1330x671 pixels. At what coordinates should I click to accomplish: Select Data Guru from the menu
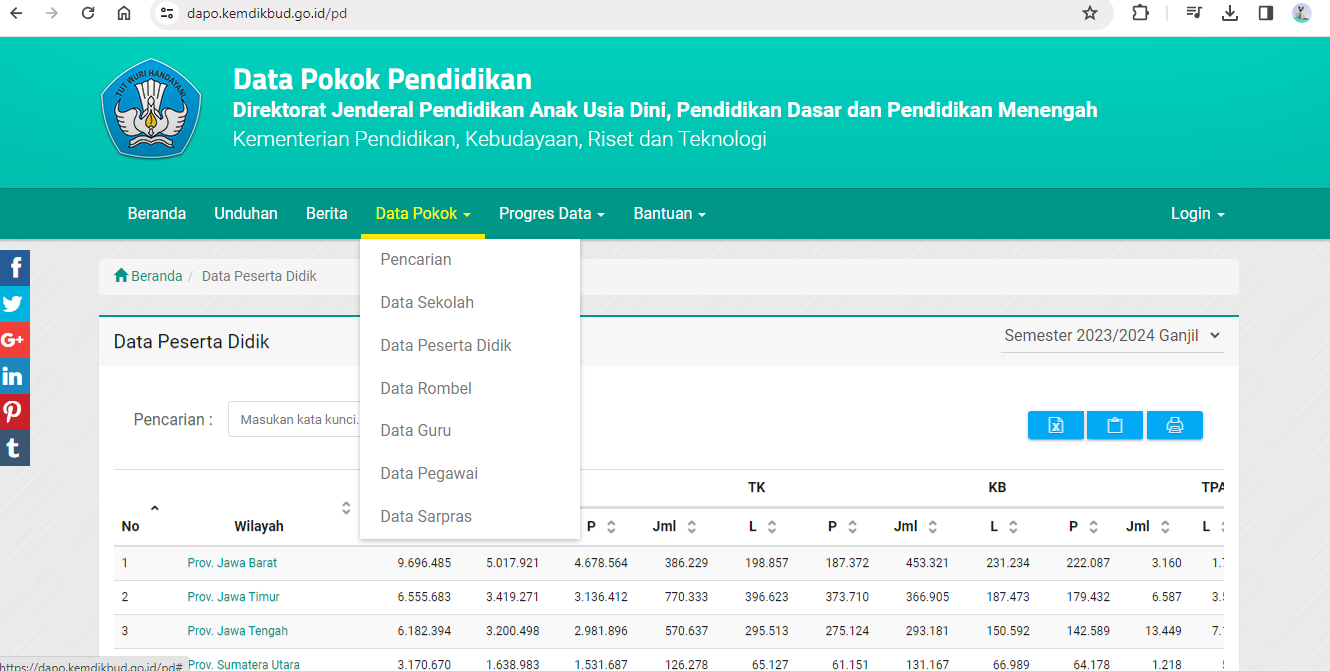(415, 430)
